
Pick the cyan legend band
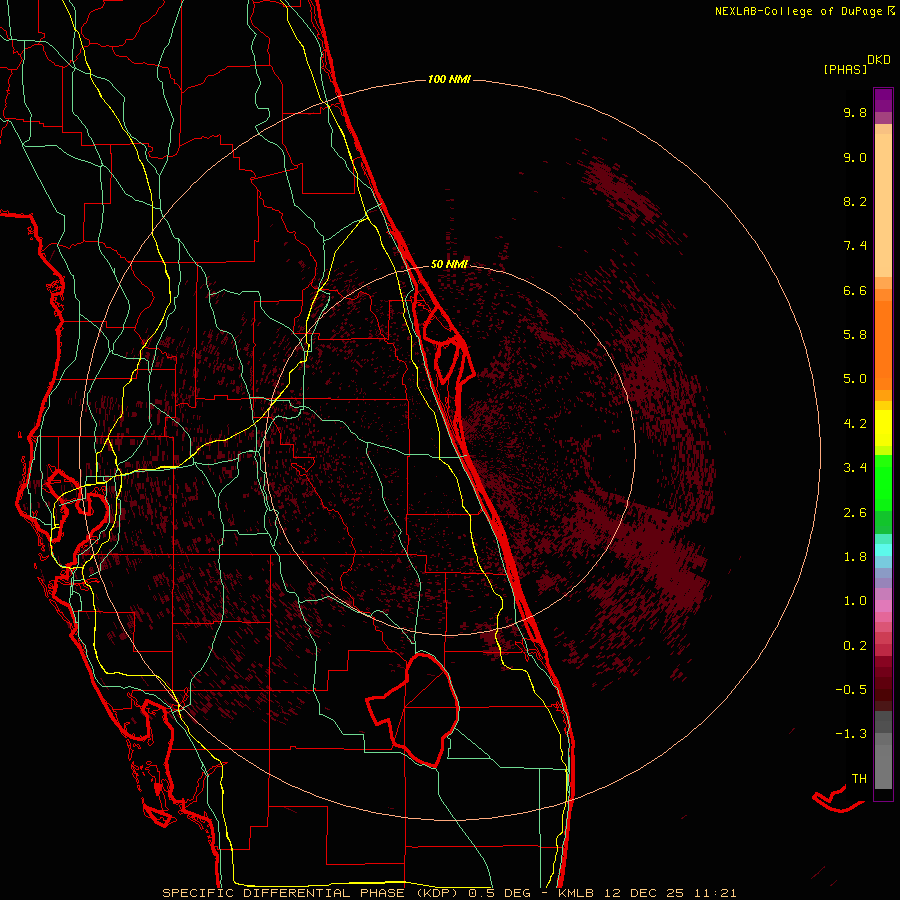click(883, 550)
